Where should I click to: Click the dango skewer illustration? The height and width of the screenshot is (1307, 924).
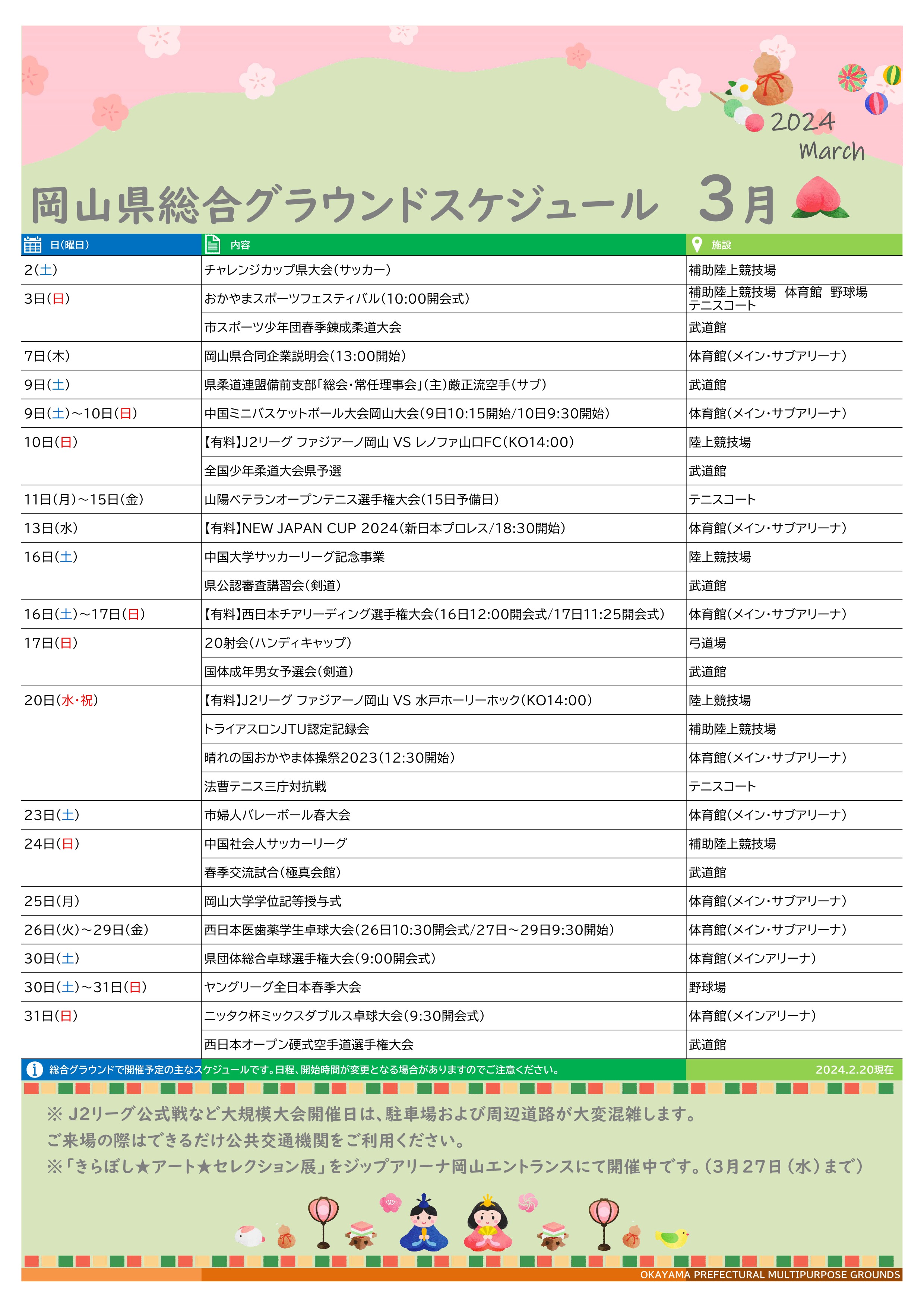pos(737,111)
